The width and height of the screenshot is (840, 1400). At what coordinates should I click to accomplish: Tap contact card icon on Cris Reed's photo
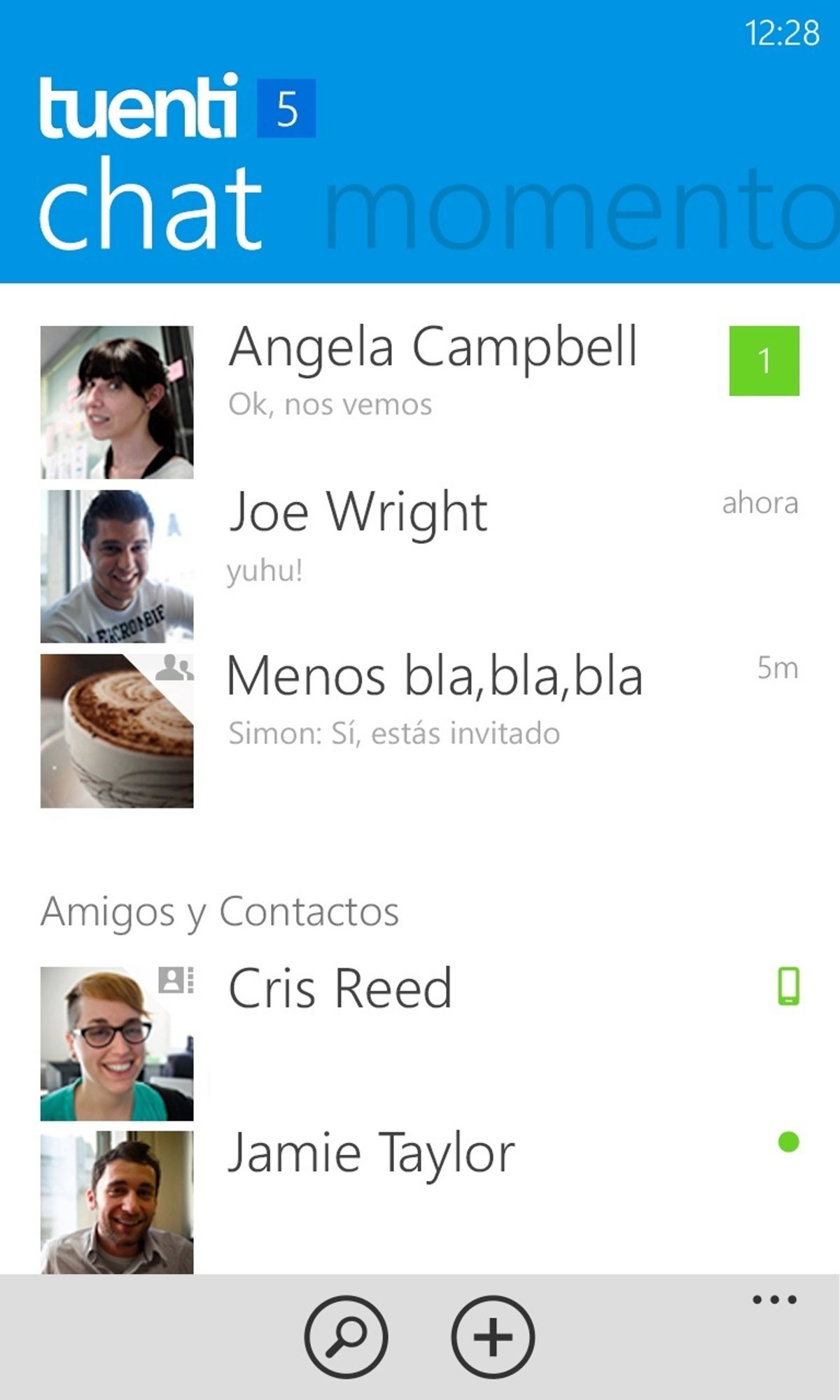[x=176, y=980]
